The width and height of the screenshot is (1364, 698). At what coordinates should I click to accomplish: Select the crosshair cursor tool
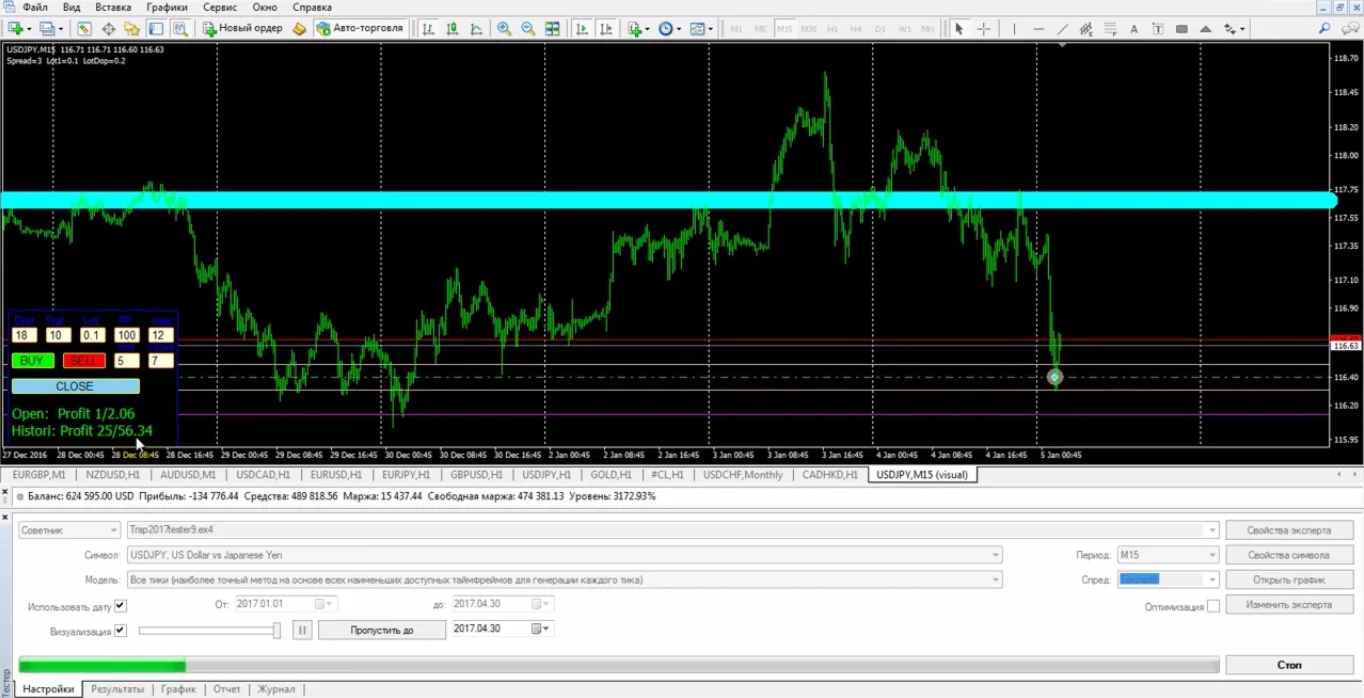click(984, 29)
